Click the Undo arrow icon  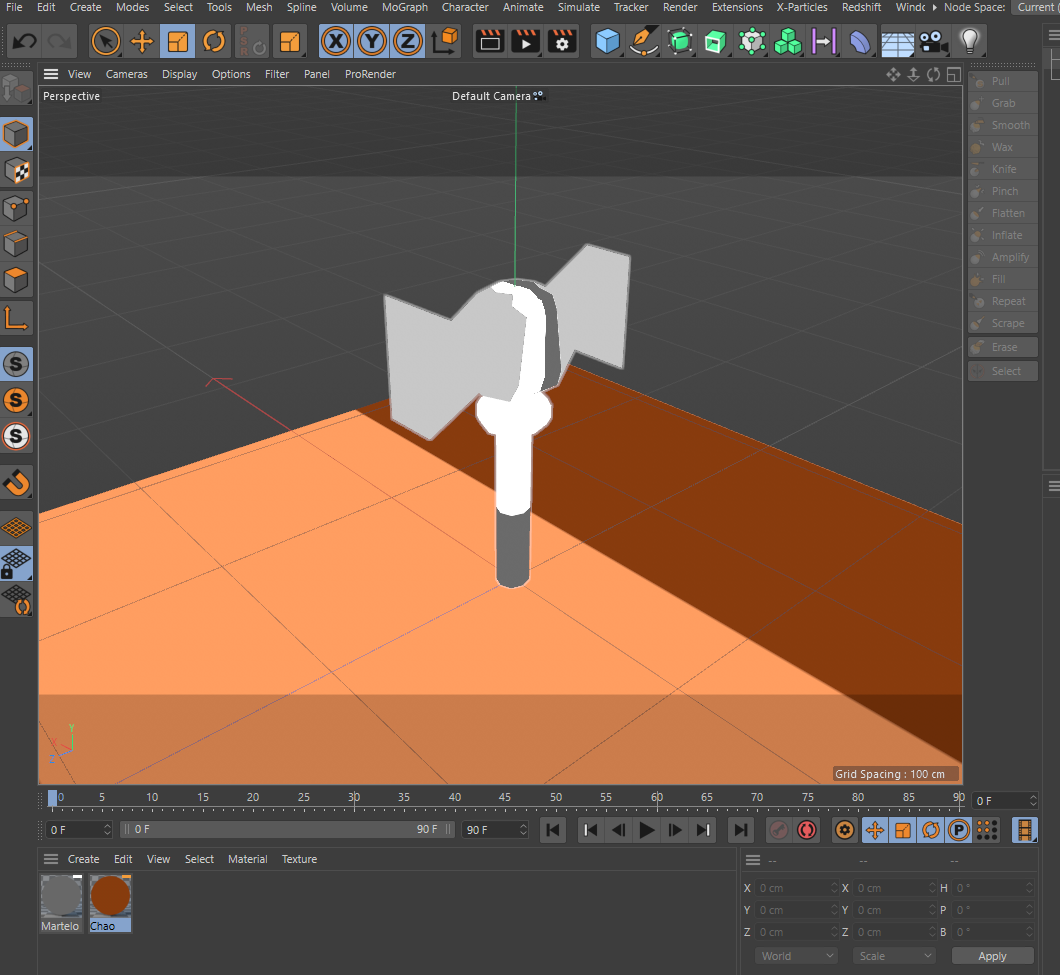pyautogui.click(x=25, y=42)
